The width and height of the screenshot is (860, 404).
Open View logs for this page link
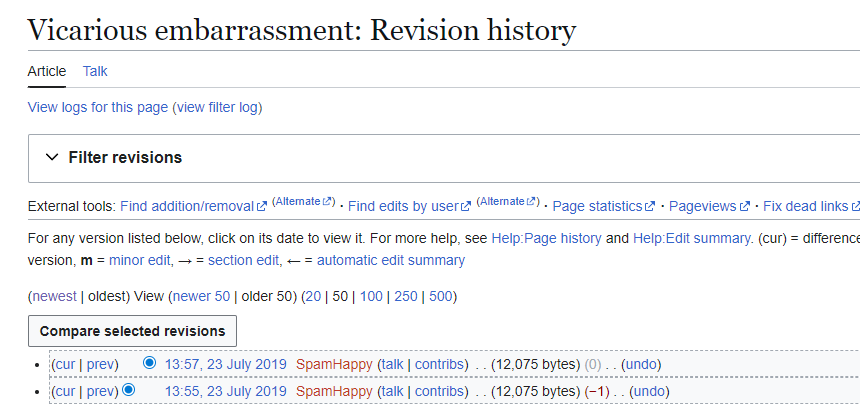coord(98,107)
